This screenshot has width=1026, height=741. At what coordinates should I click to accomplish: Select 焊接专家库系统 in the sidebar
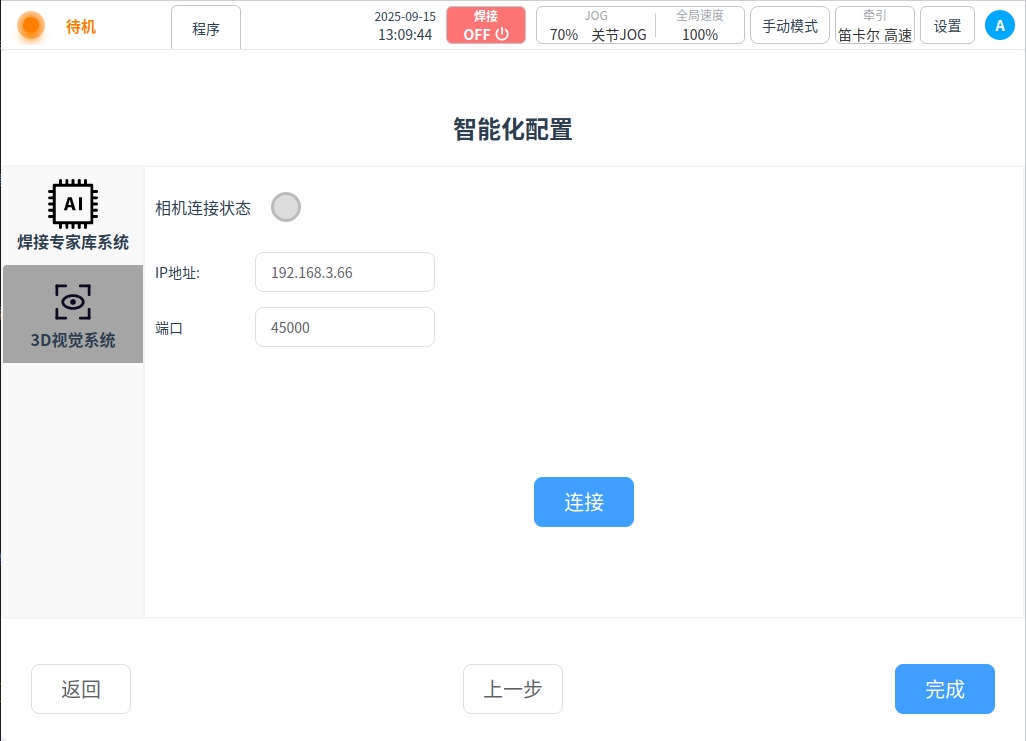tap(73, 242)
